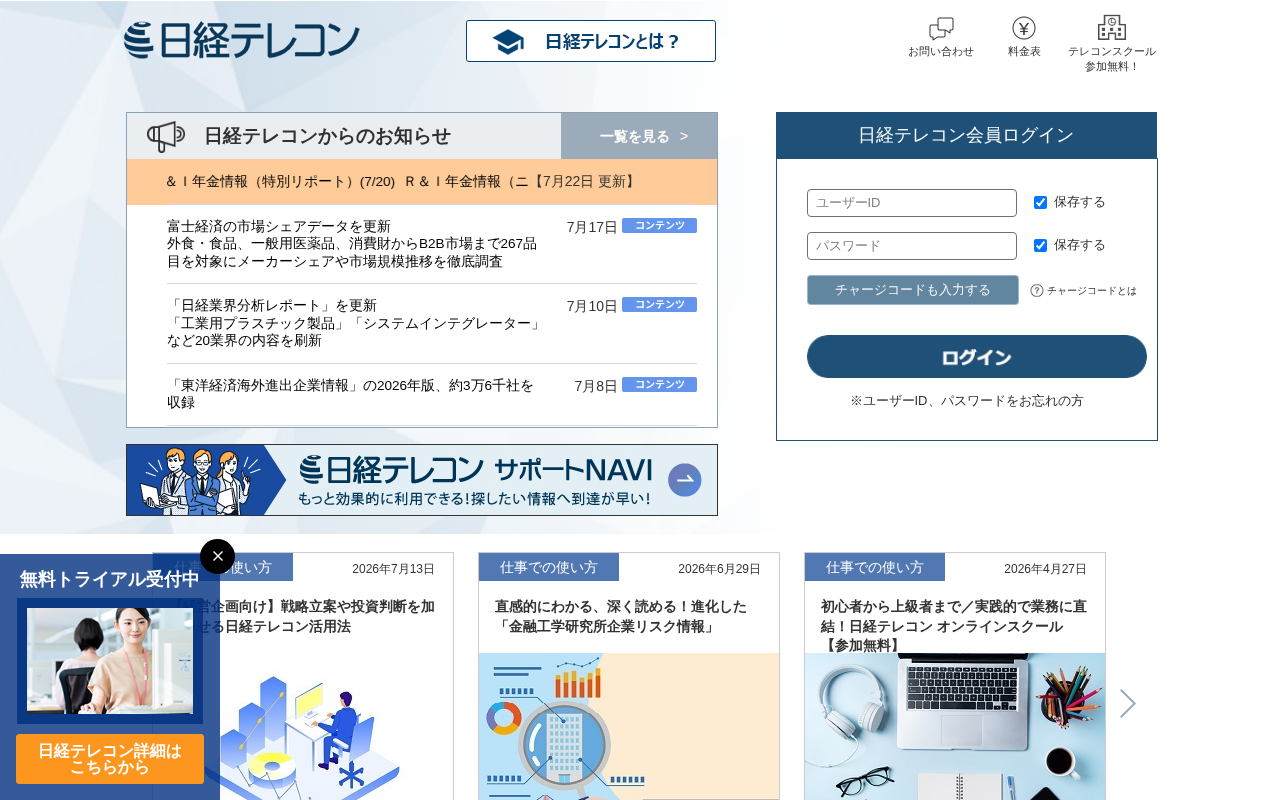Viewport: 1280px width, 800px height.
Task: Click the 日経テレコン logo
Action: click(x=241, y=40)
